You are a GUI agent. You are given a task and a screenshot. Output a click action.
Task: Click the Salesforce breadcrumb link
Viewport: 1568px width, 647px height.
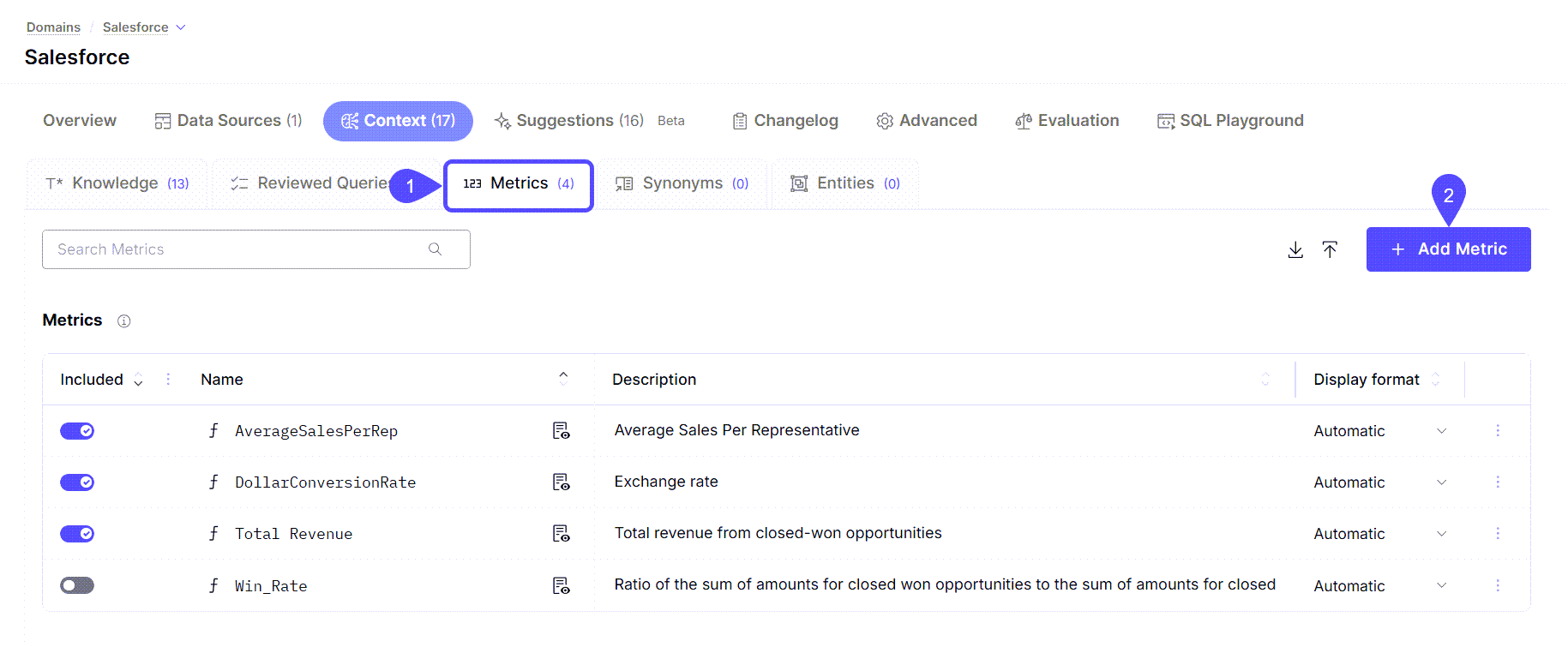[x=135, y=27]
